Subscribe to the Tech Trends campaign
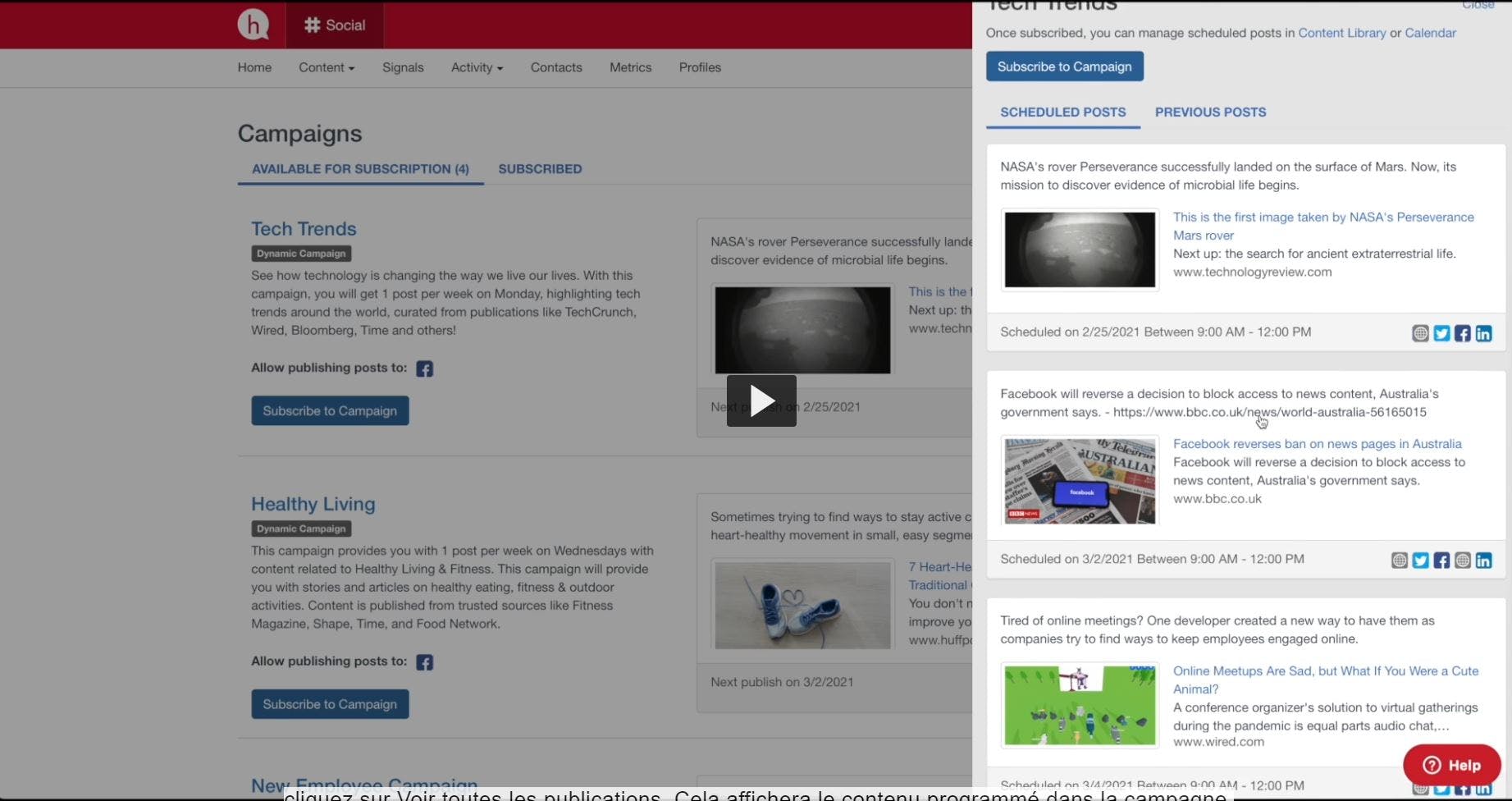This screenshot has width=1512, height=801. click(x=330, y=410)
